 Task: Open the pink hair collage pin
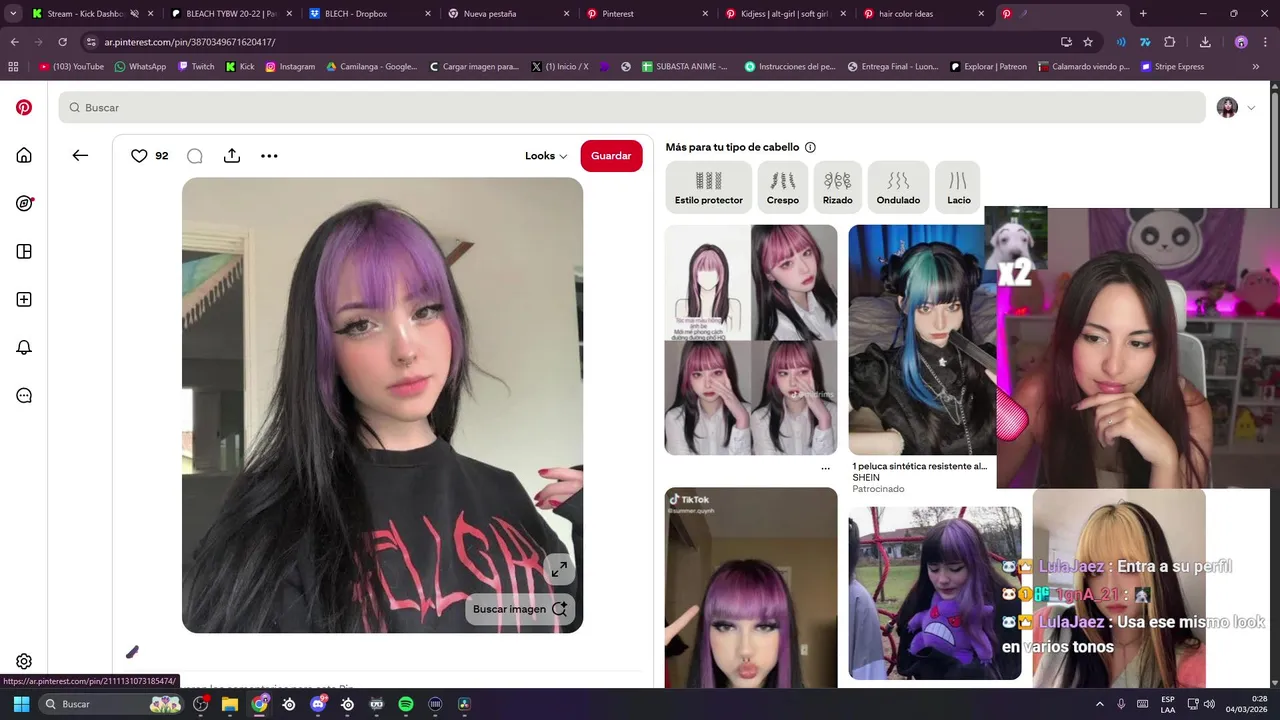[x=751, y=340]
